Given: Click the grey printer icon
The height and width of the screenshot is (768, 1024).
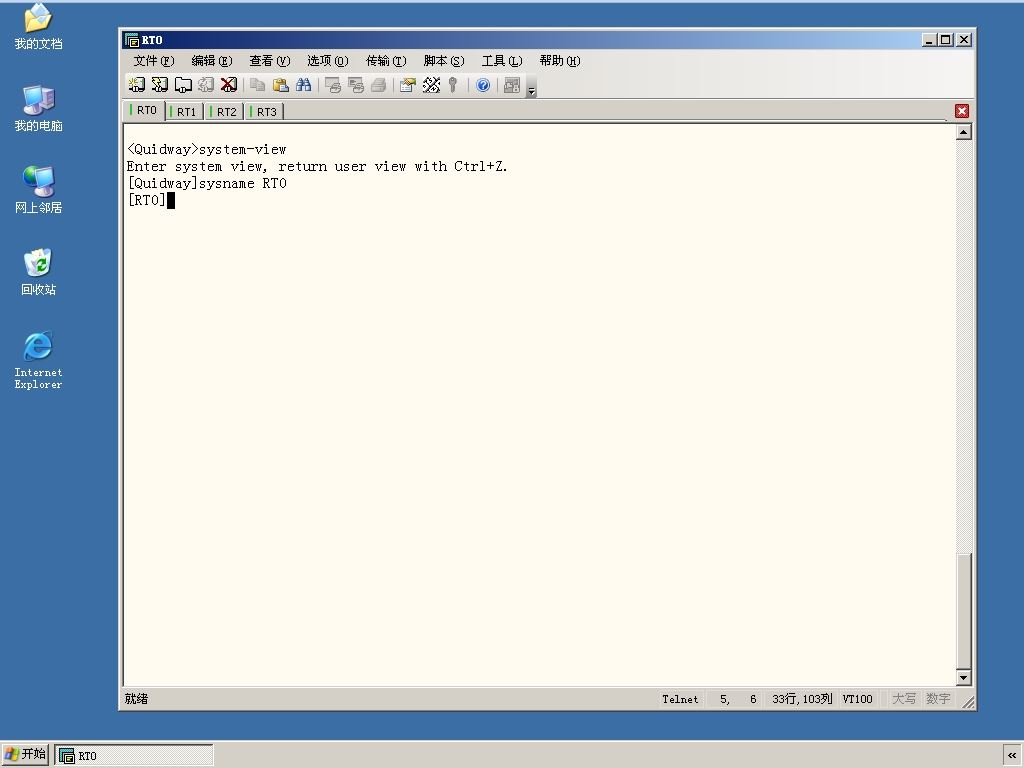Looking at the screenshot, I should coord(379,85).
